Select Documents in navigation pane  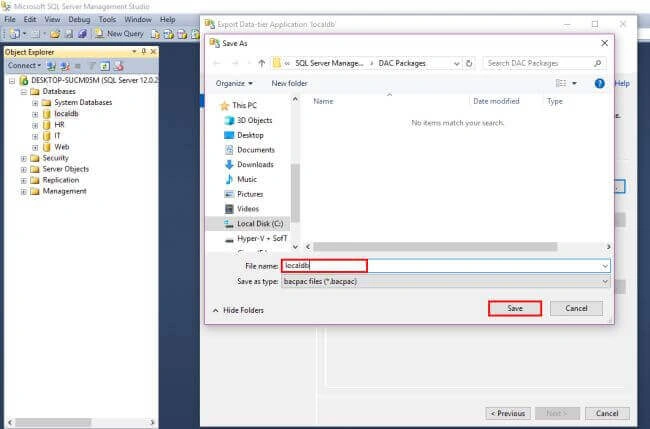point(256,150)
